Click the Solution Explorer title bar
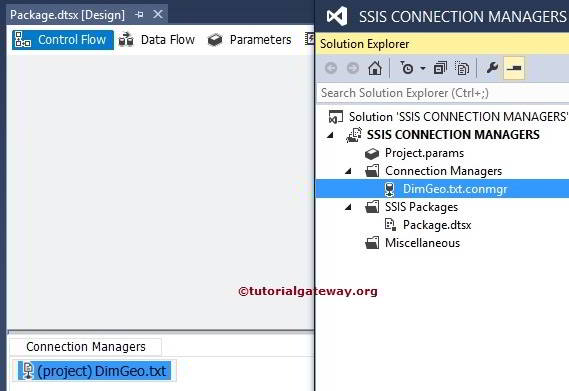This screenshot has width=569, height=391. coord(442,44)
